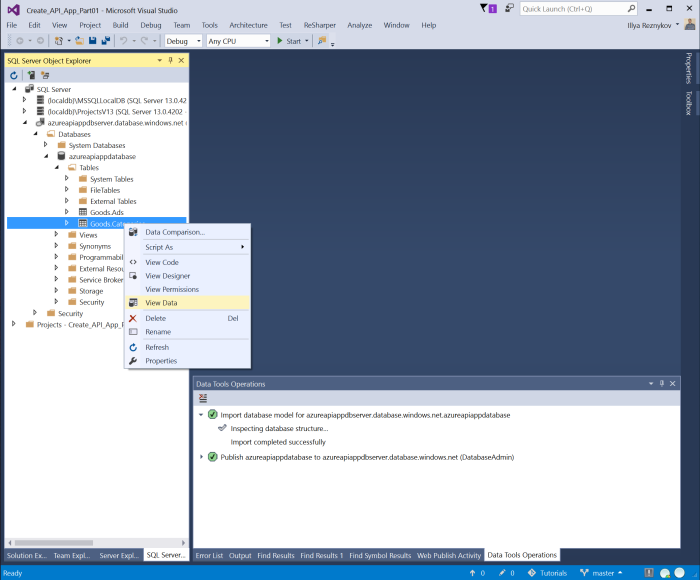Pin the SQL Server Object Explorer panel

coord(170,60)
